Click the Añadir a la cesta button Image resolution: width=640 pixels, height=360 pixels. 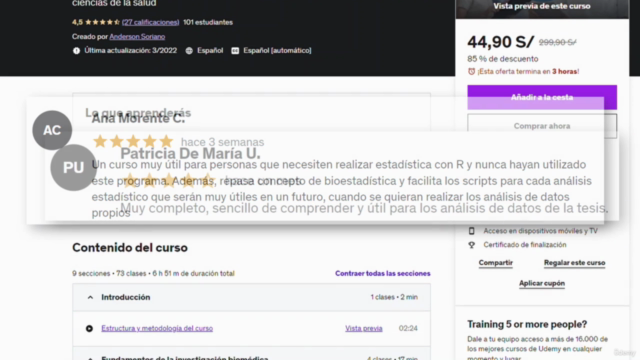pyautogui.click(x=542, y=97)
